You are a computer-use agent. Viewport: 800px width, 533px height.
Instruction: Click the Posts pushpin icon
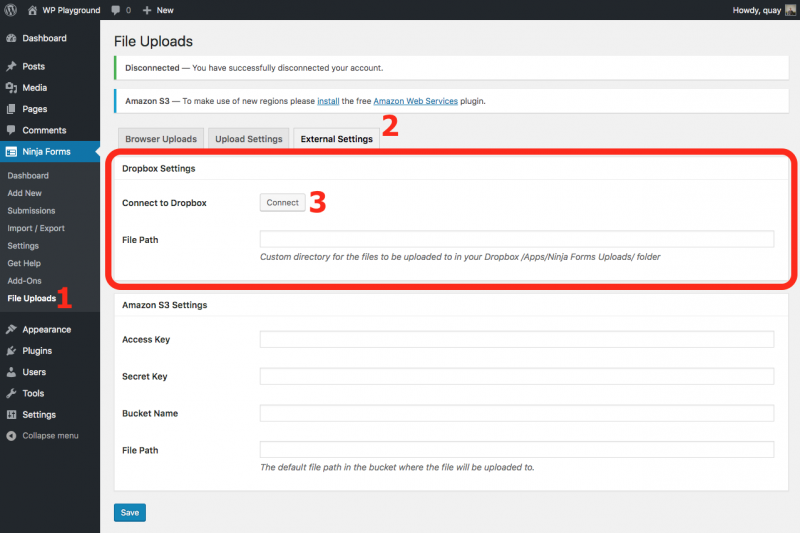(x=11, y=66)
